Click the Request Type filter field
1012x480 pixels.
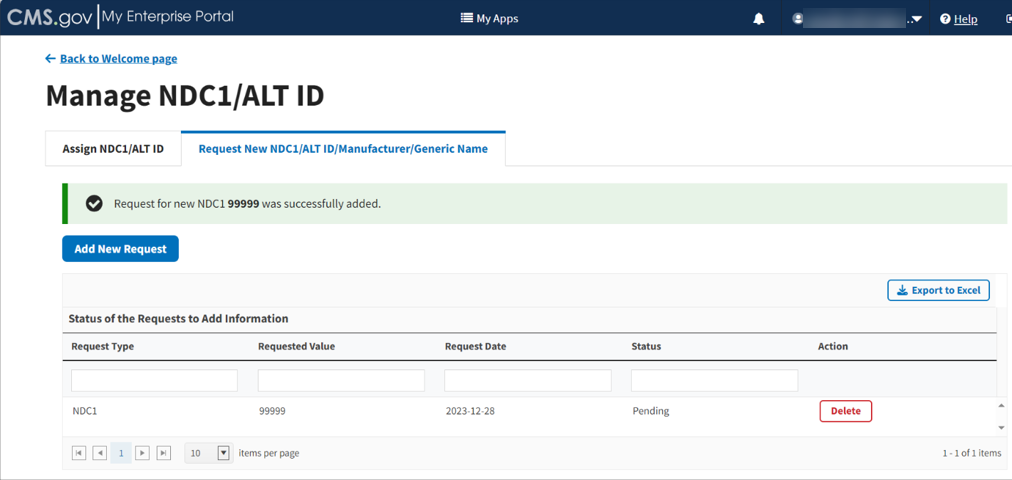154,380
